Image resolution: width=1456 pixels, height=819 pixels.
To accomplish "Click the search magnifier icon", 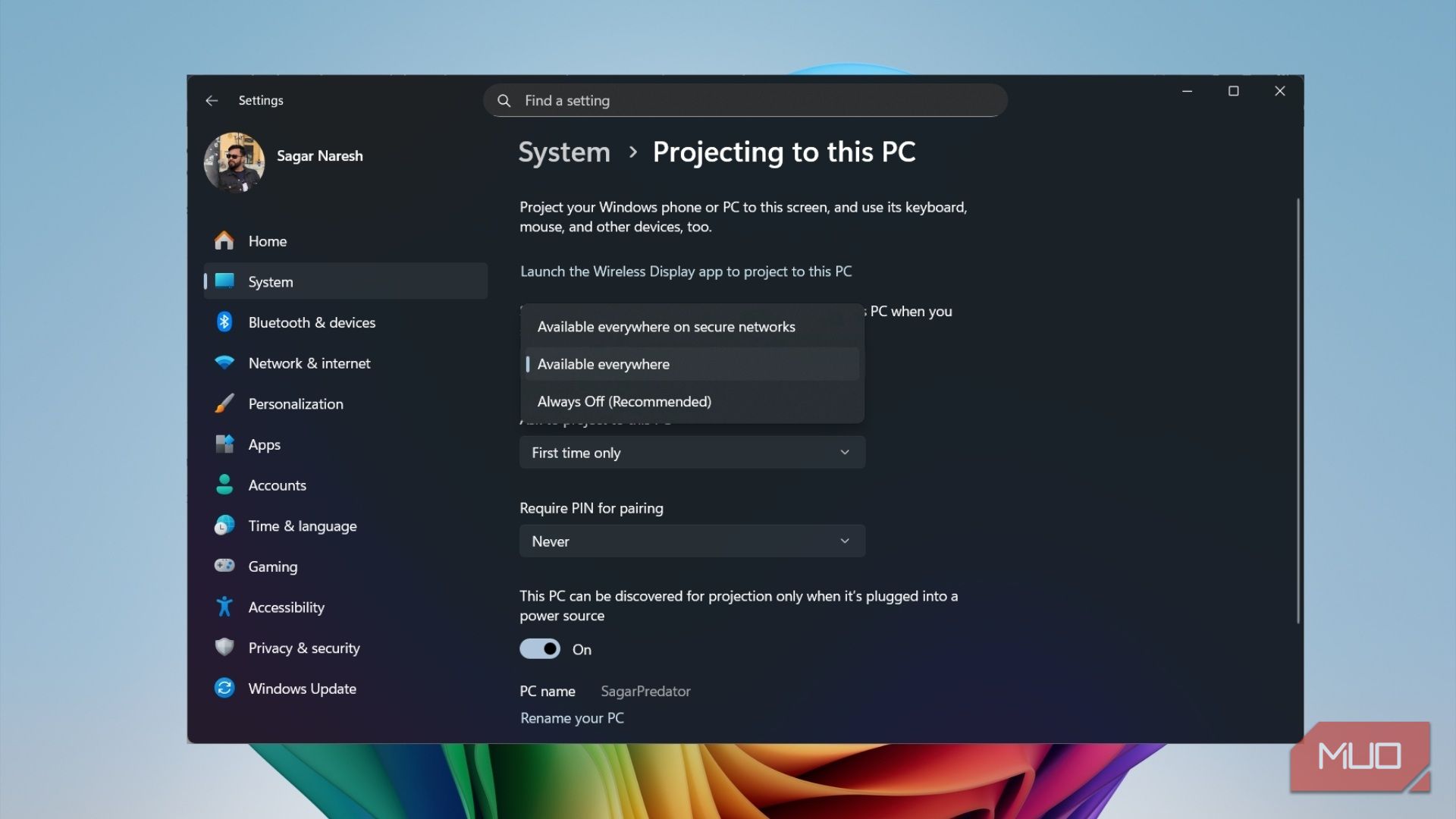I will click(x=504, y=100).
